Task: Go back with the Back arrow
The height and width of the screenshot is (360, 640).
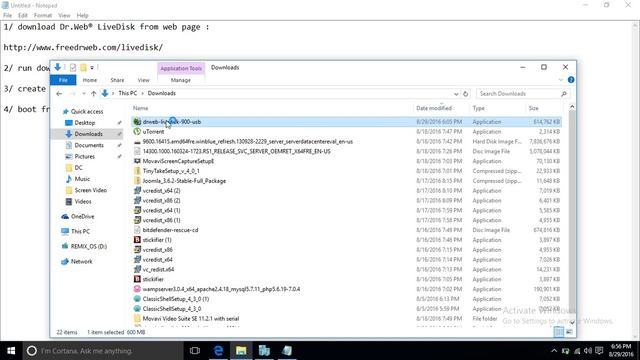Action: 59,93
